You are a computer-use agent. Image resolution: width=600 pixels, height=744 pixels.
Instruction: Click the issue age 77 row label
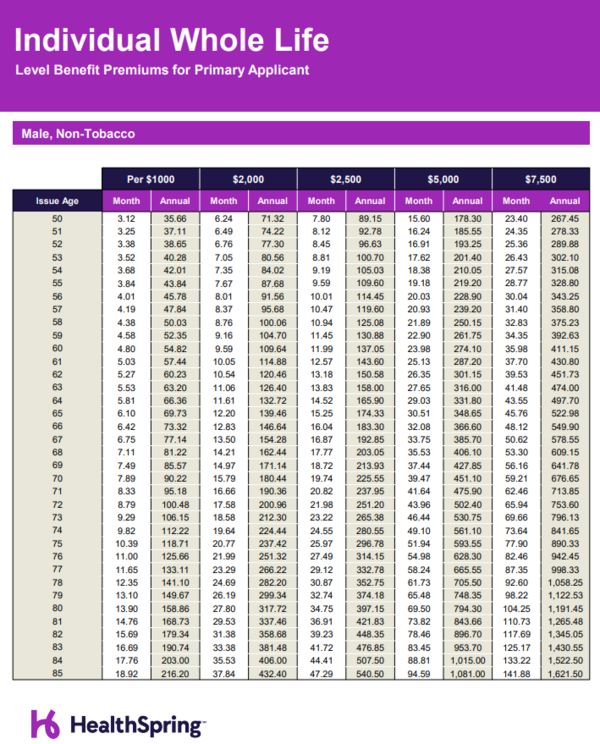point(57,569)
